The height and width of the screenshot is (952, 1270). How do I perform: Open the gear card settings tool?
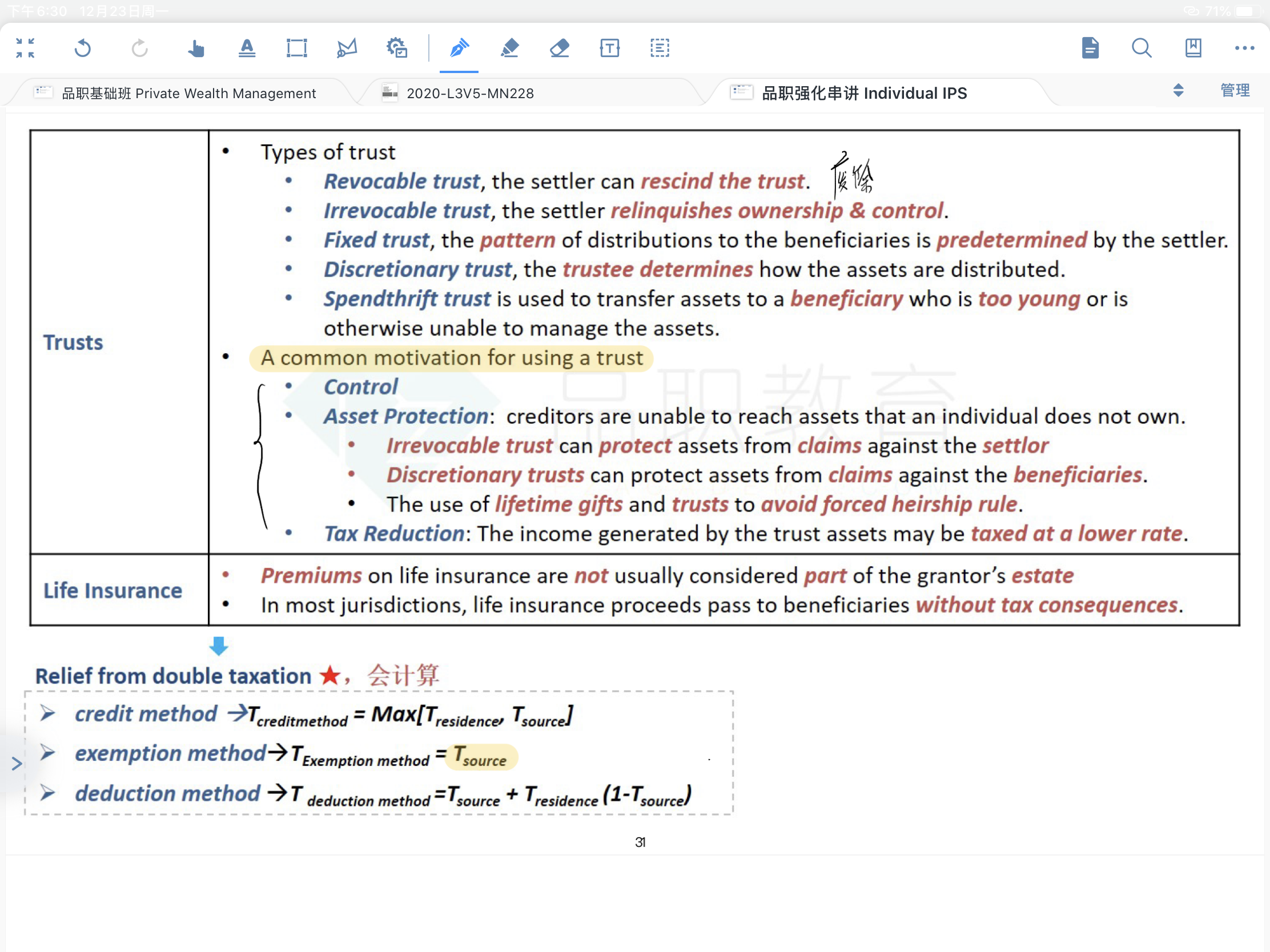[397, 48]
